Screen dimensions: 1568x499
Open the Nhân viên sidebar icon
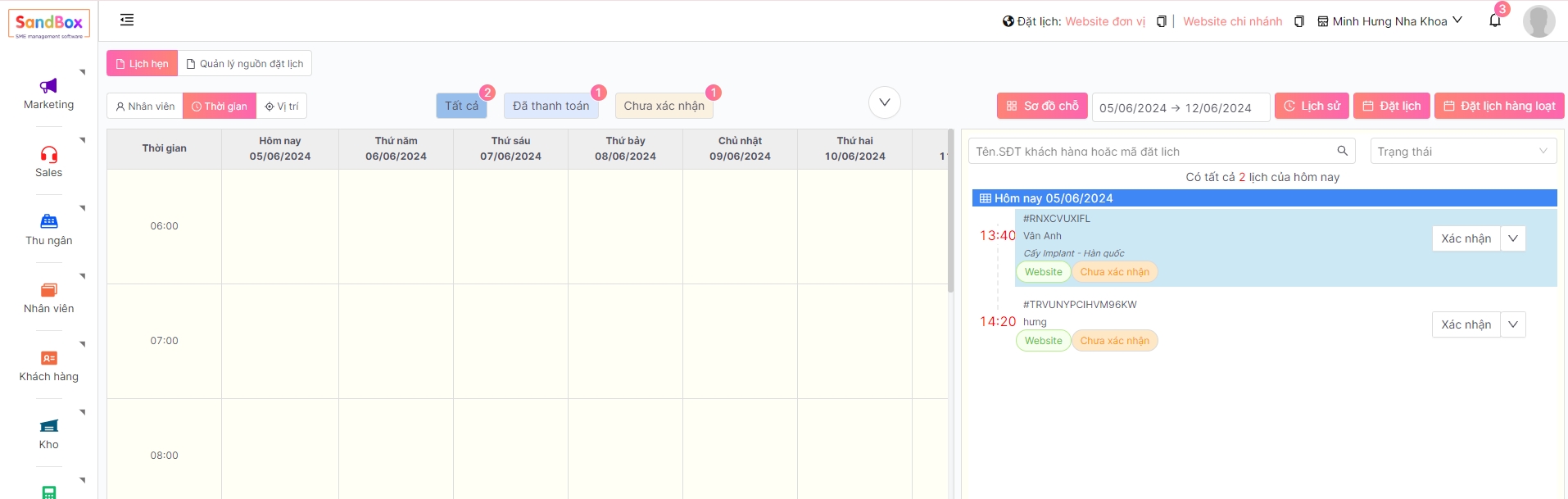pyautogui.click(x=48, y=290)
